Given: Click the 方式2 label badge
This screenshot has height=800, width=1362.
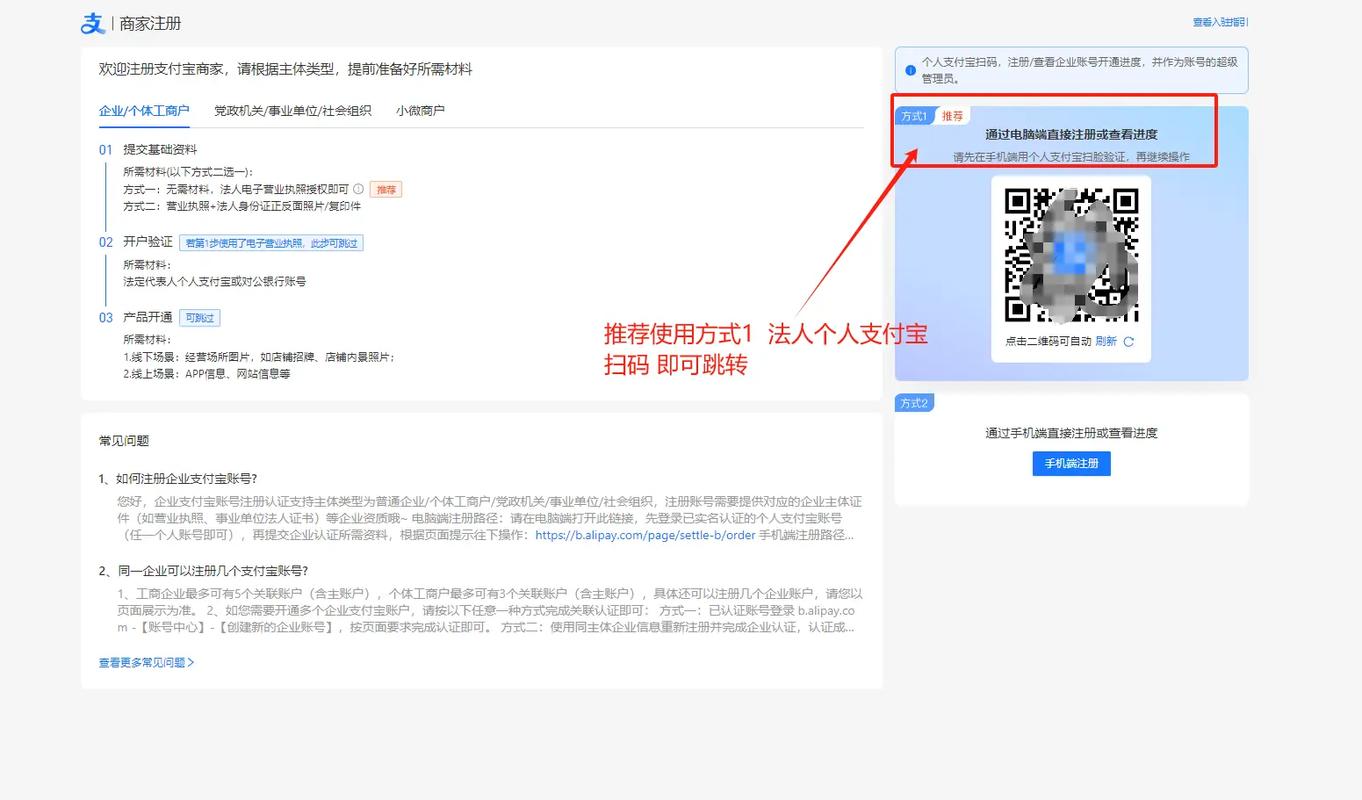Looking at the screenshot, I should click(x=914, y=403).
